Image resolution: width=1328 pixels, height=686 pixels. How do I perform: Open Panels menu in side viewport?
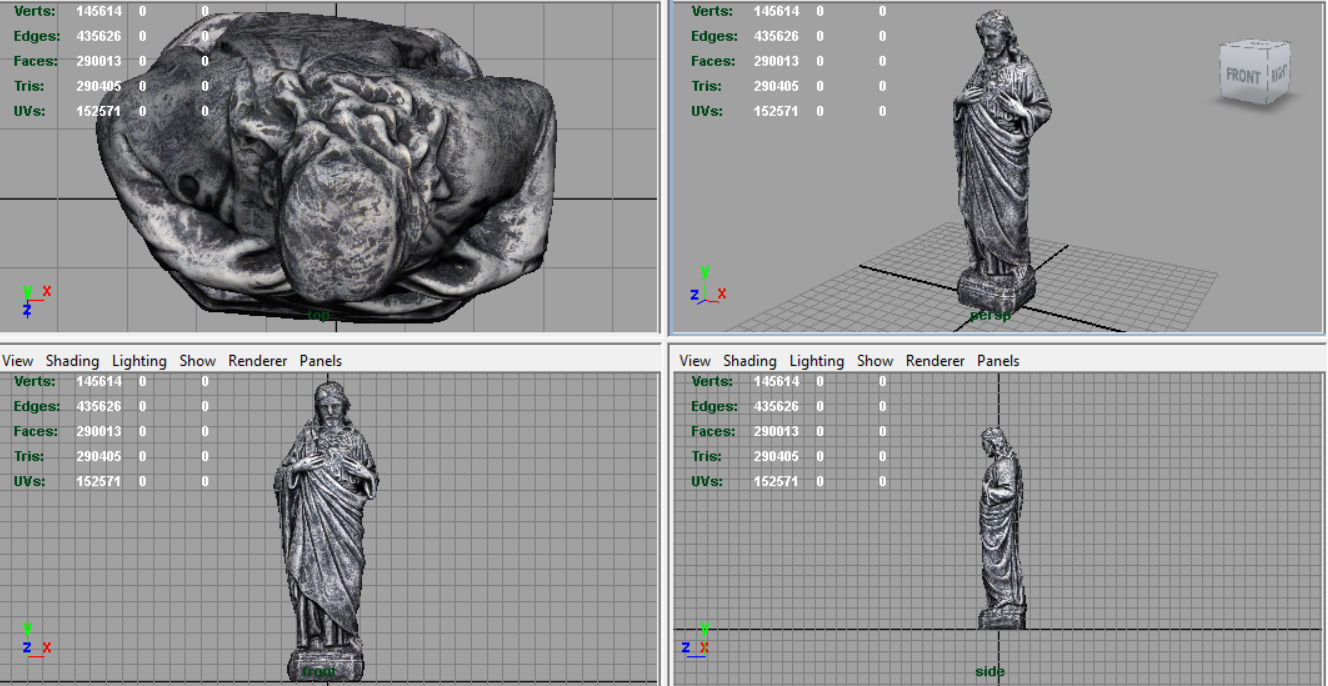coord(998,361)
